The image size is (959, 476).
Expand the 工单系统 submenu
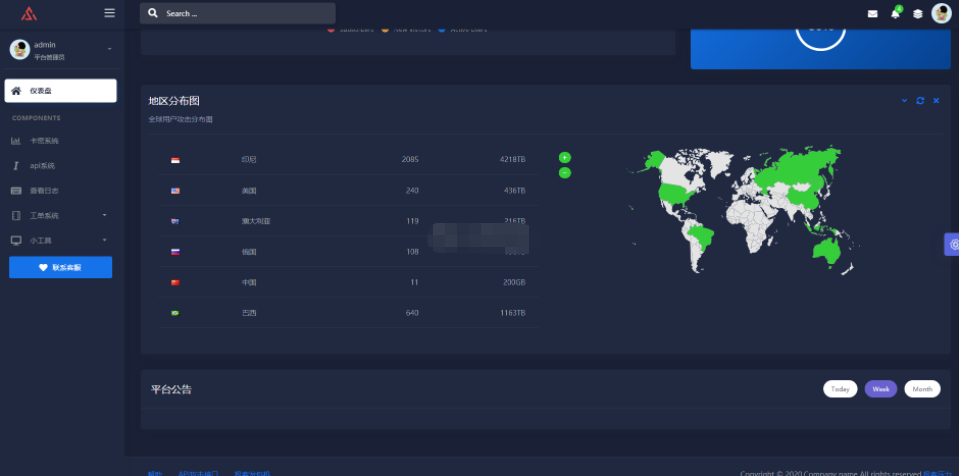tap(104, 215)
